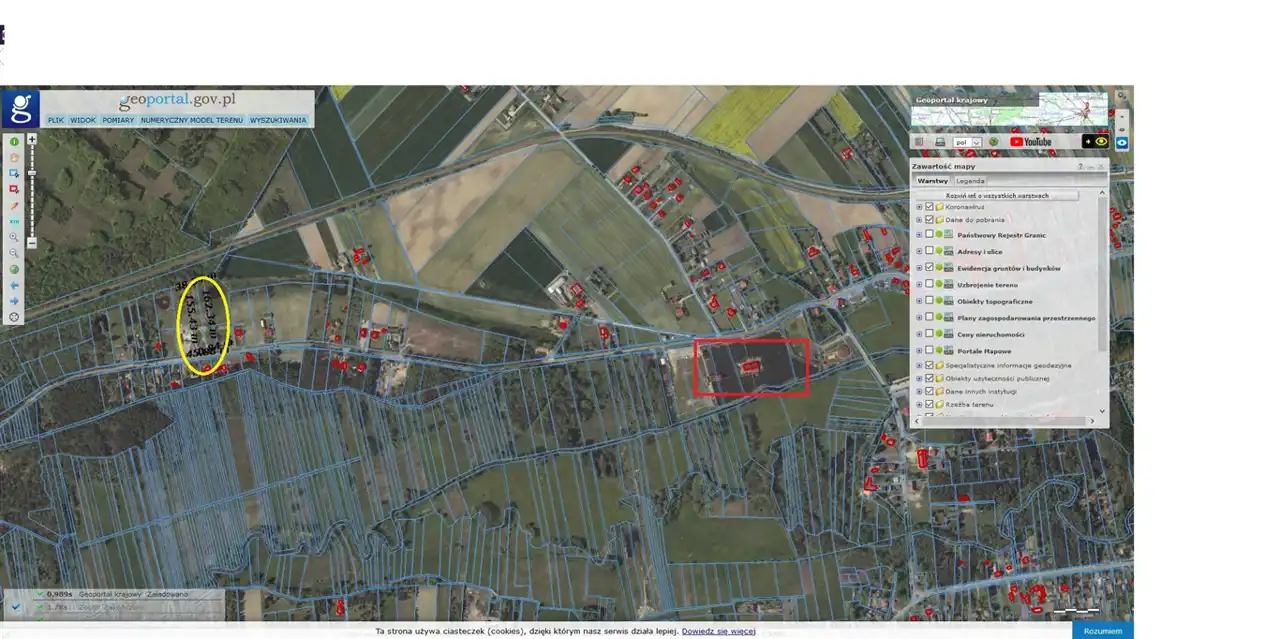Go to previous map view arrow
This screenshot has height=639, width=1280.
pyautogui.click(x=14, y=286)
